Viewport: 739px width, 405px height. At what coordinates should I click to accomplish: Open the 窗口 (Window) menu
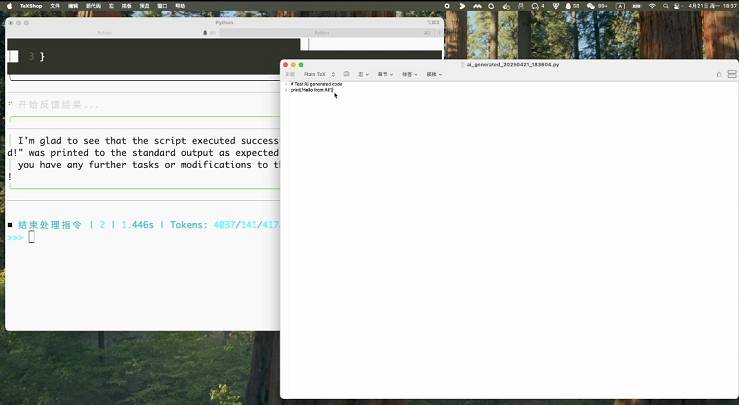click(x=162, y=6)
